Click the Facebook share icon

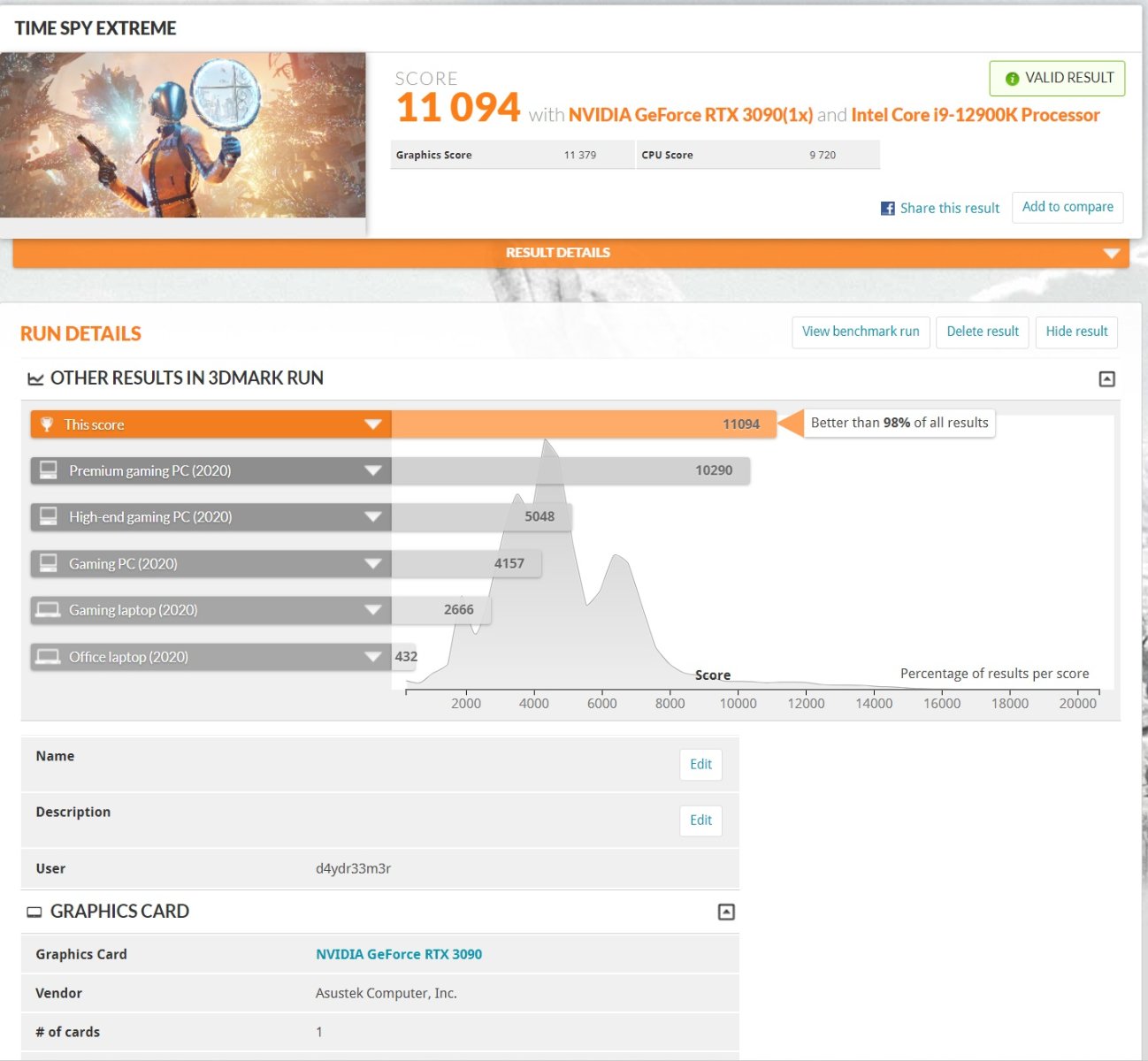coord(887,209)
